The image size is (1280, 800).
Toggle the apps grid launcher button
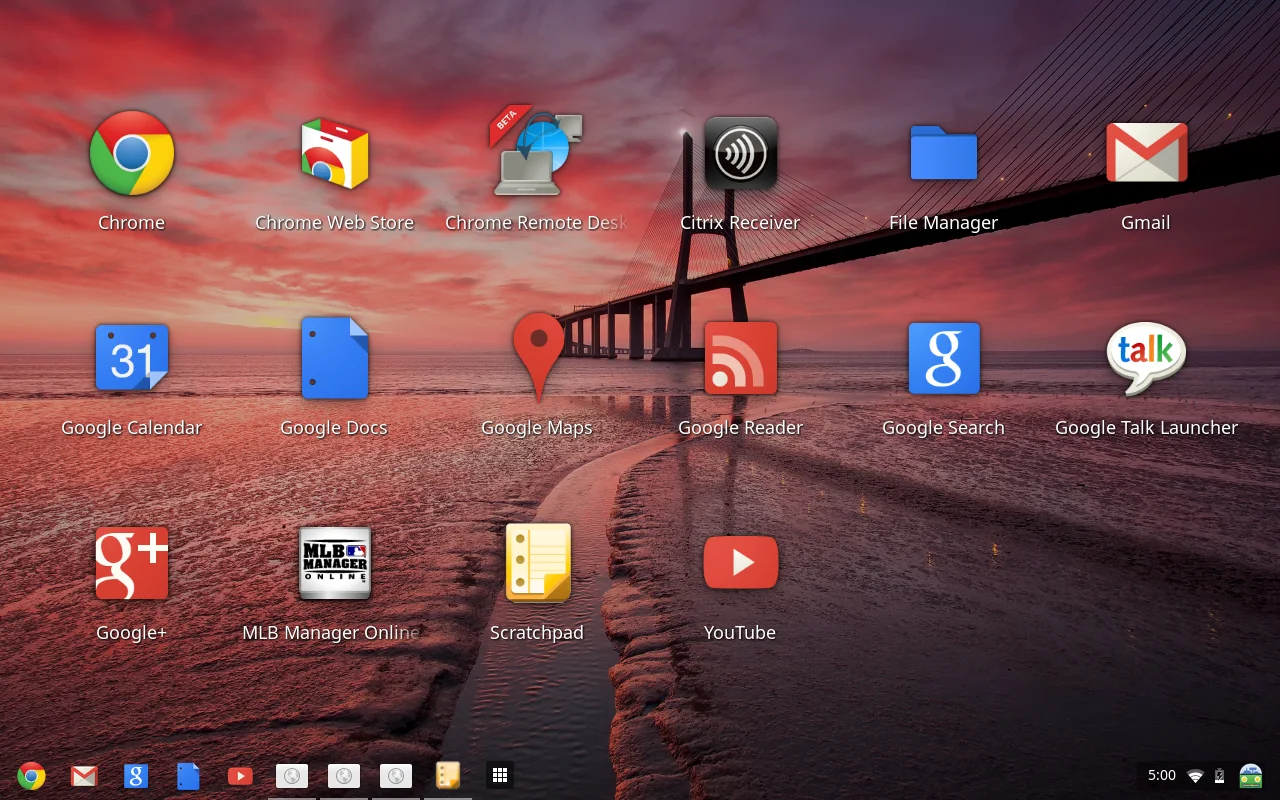500,775
